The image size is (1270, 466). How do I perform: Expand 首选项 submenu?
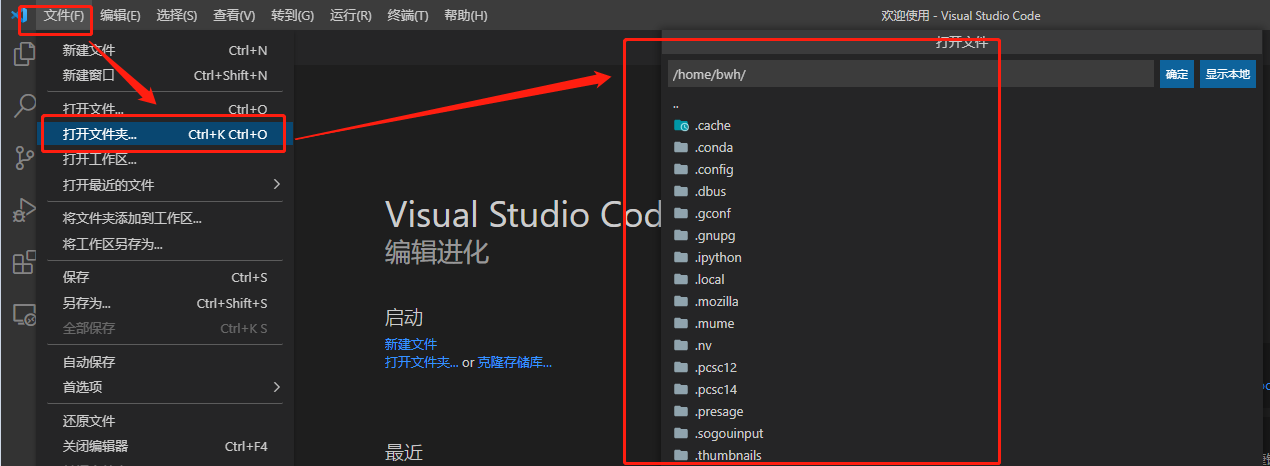pyautogui.click(x=164, y=387)
